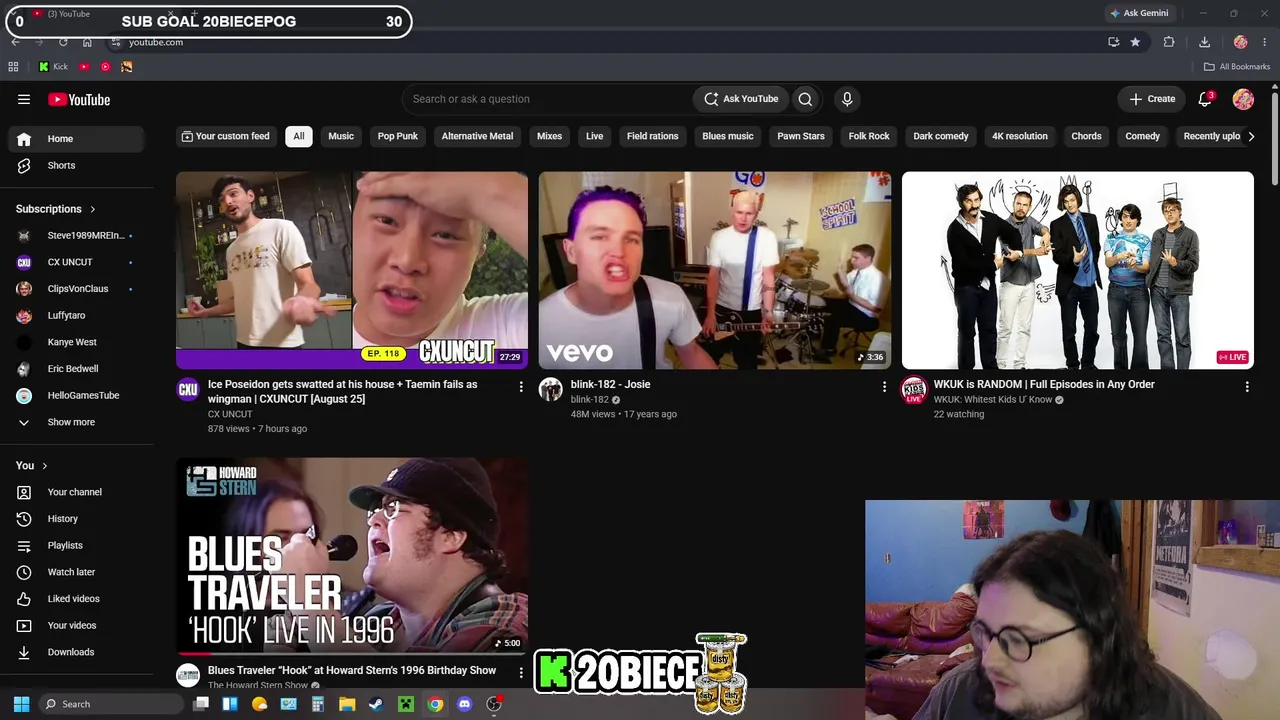Open Calculator from the taskbar
Image resolution: width=1280 pixels, height=720 pixels.
point(318,704)
